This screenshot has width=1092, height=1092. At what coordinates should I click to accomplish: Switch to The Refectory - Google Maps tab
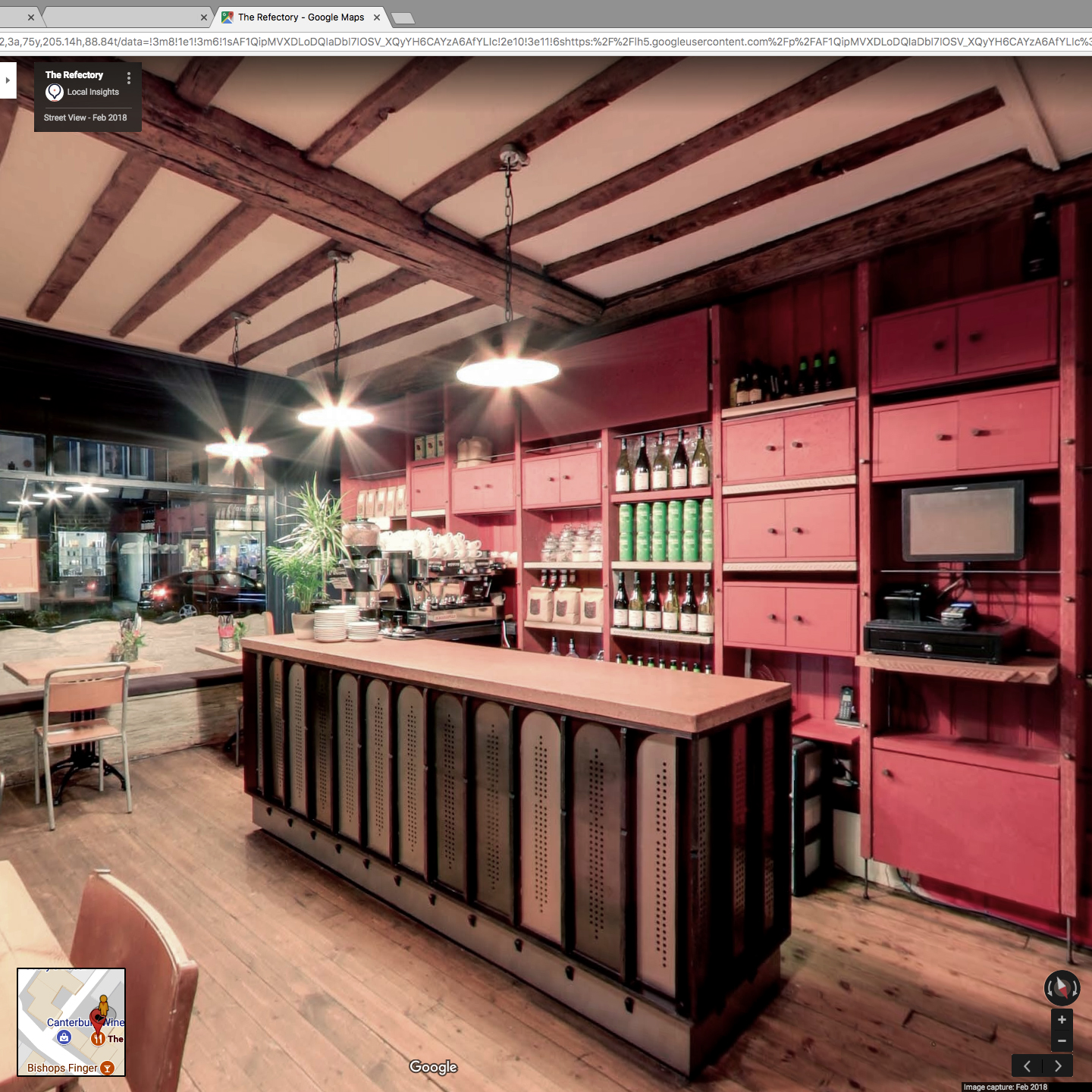tap(301, 17)
